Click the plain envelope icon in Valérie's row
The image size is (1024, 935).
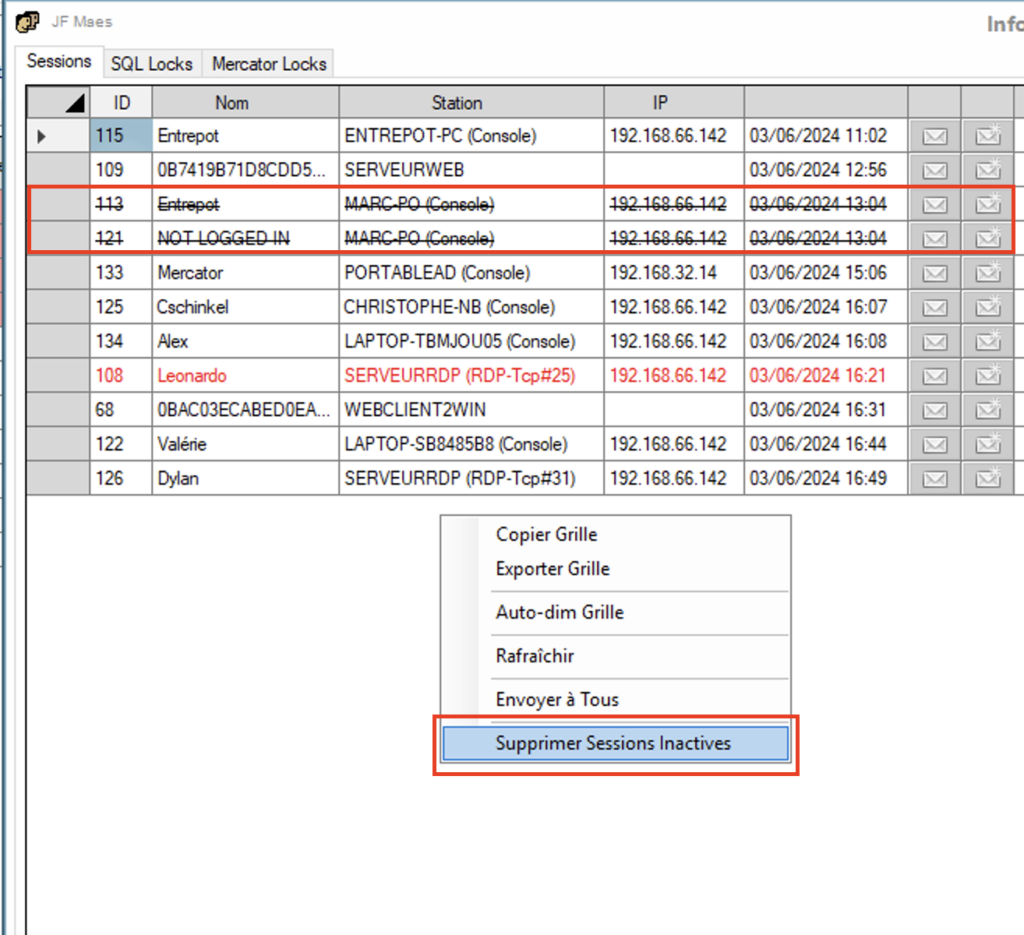[934, 444]
